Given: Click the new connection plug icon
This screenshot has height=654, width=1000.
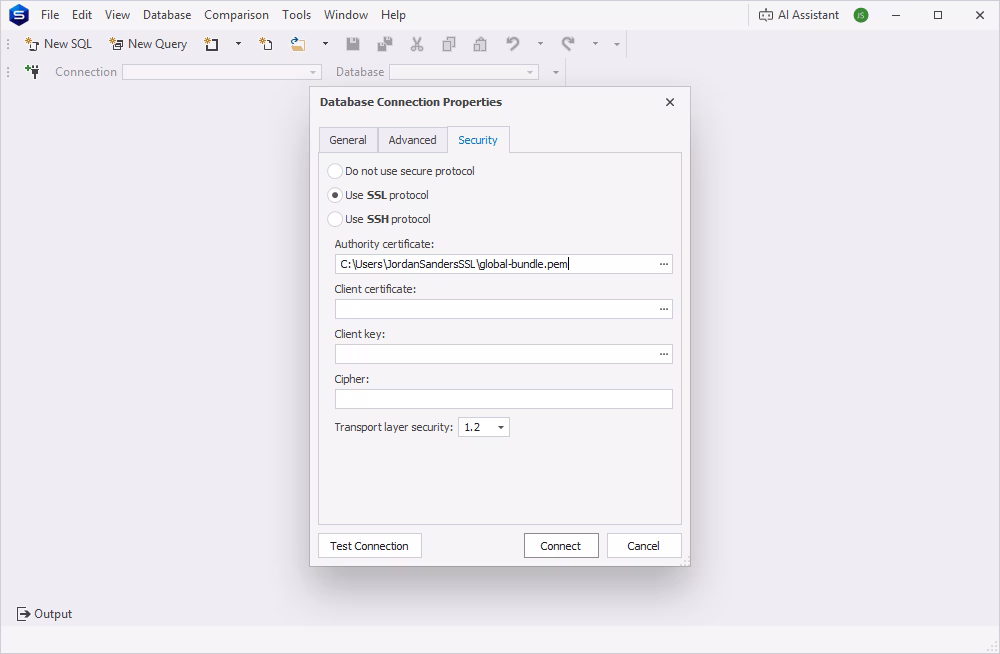Looking at the screenshot, I should tap(32, 71).
